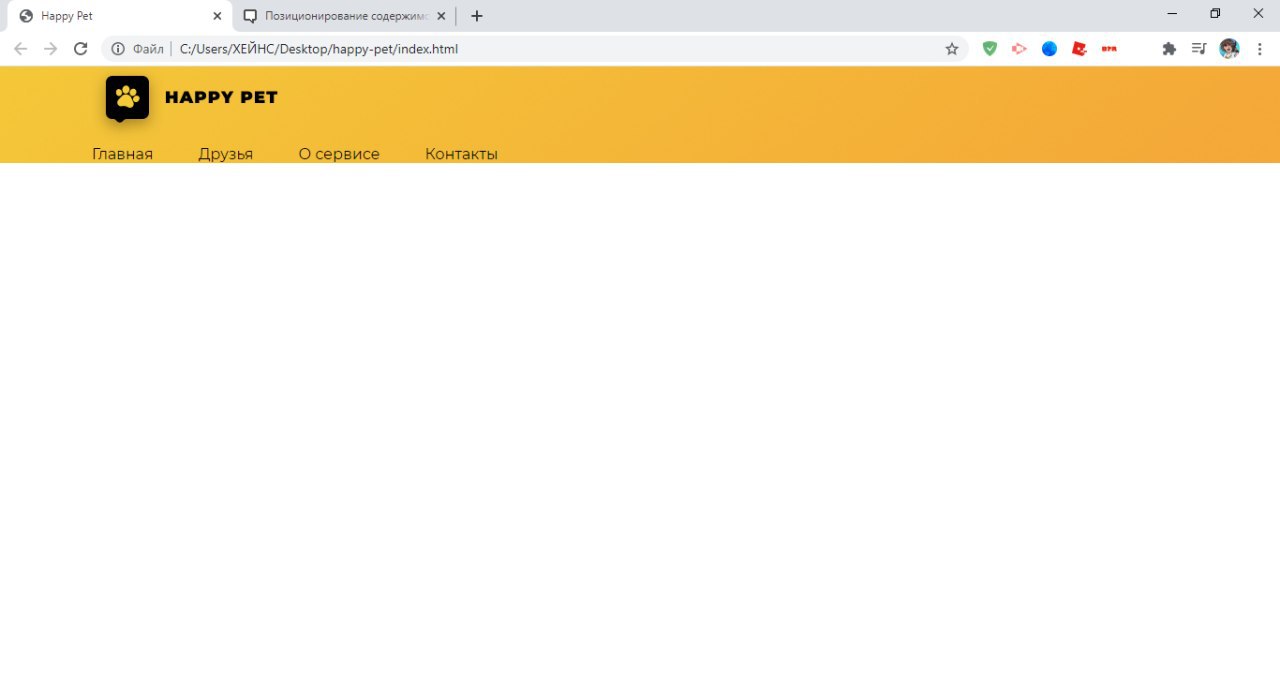Open the Chrome three-dot menu
The image size is (1280, 682).
(1260, 48)
